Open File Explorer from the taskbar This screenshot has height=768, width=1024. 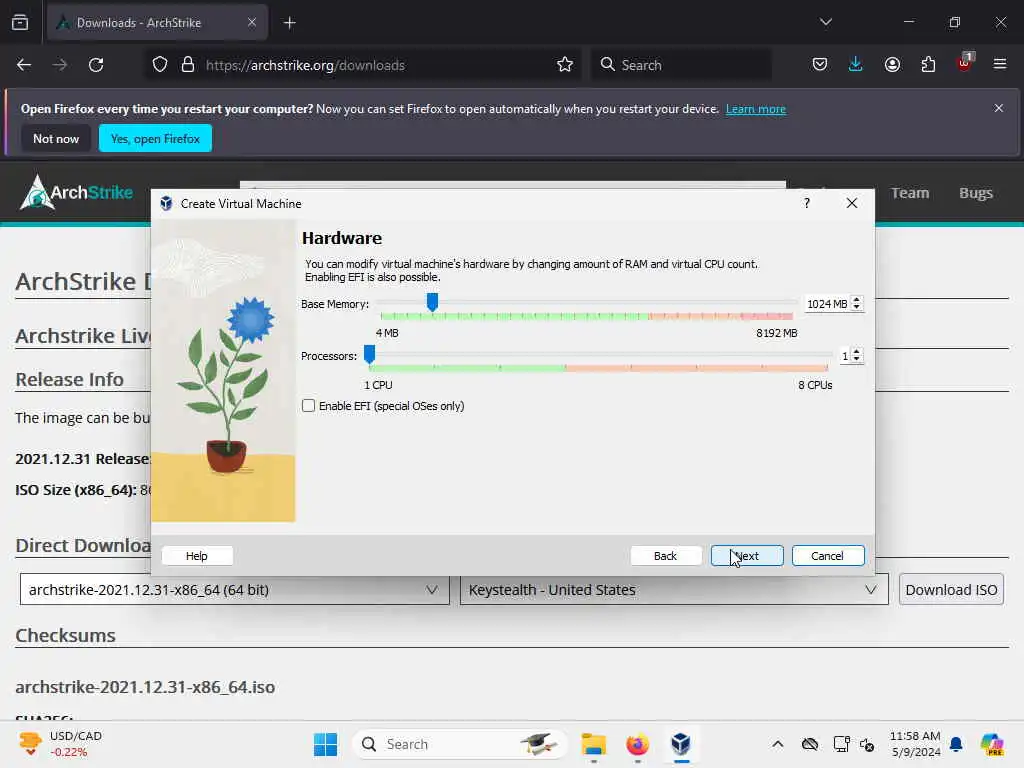pos(594,744)
